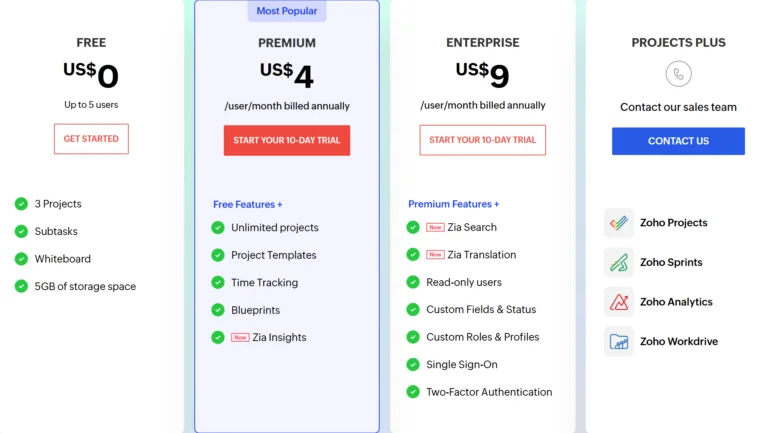This screenshot has width=768, height=433.
Task: Click the green checkmark beside Whiteboard
Action: tap(21, 259)
